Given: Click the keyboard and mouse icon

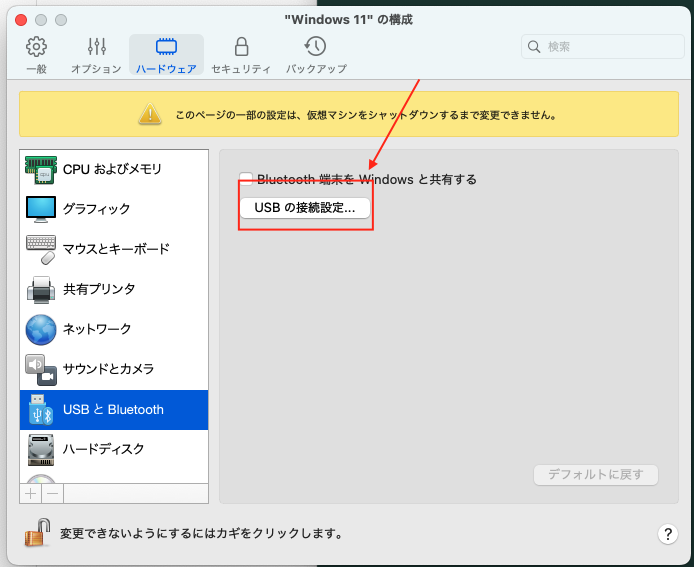Looking at the screenshot, I should click(x=41, y=249).
